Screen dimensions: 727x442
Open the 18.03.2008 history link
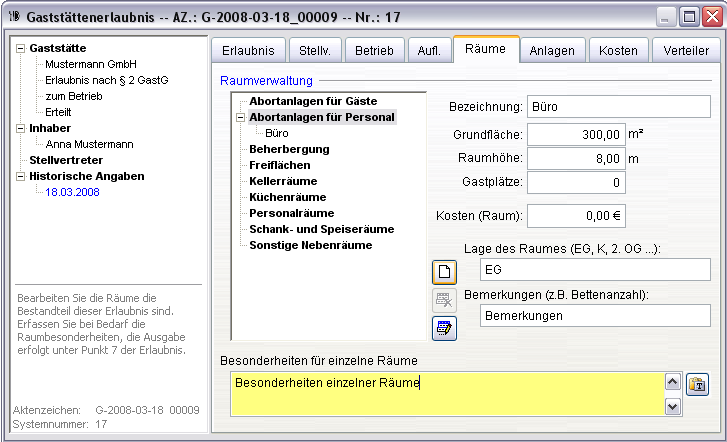73,192
